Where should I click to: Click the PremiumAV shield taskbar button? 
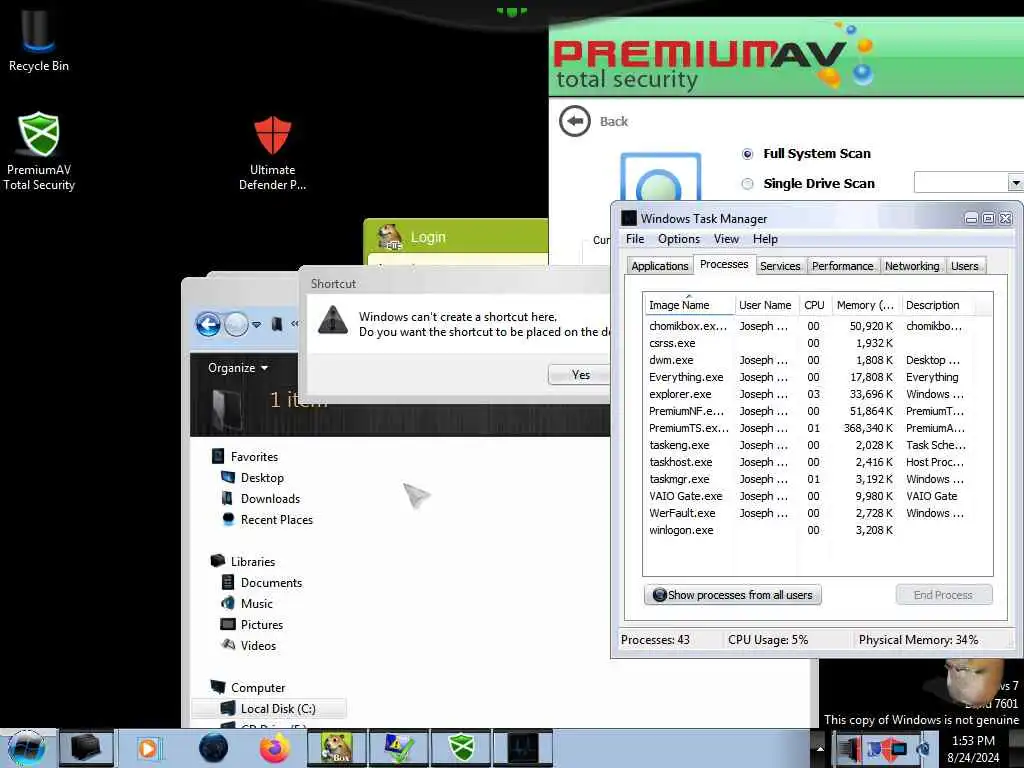pyautogui.click(x=462, y=748)
